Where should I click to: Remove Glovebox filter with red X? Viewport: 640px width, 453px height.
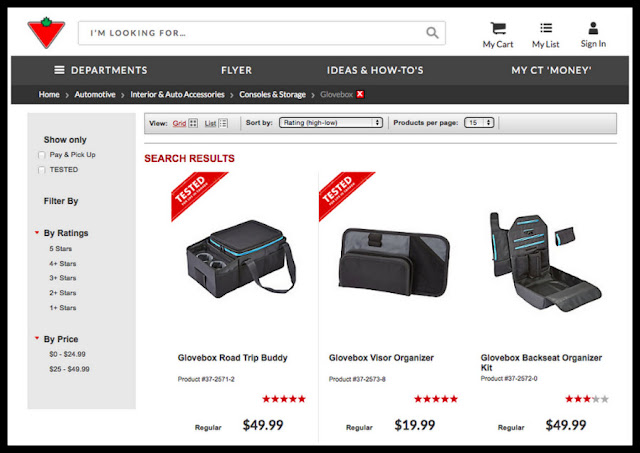tap(360, 94)
